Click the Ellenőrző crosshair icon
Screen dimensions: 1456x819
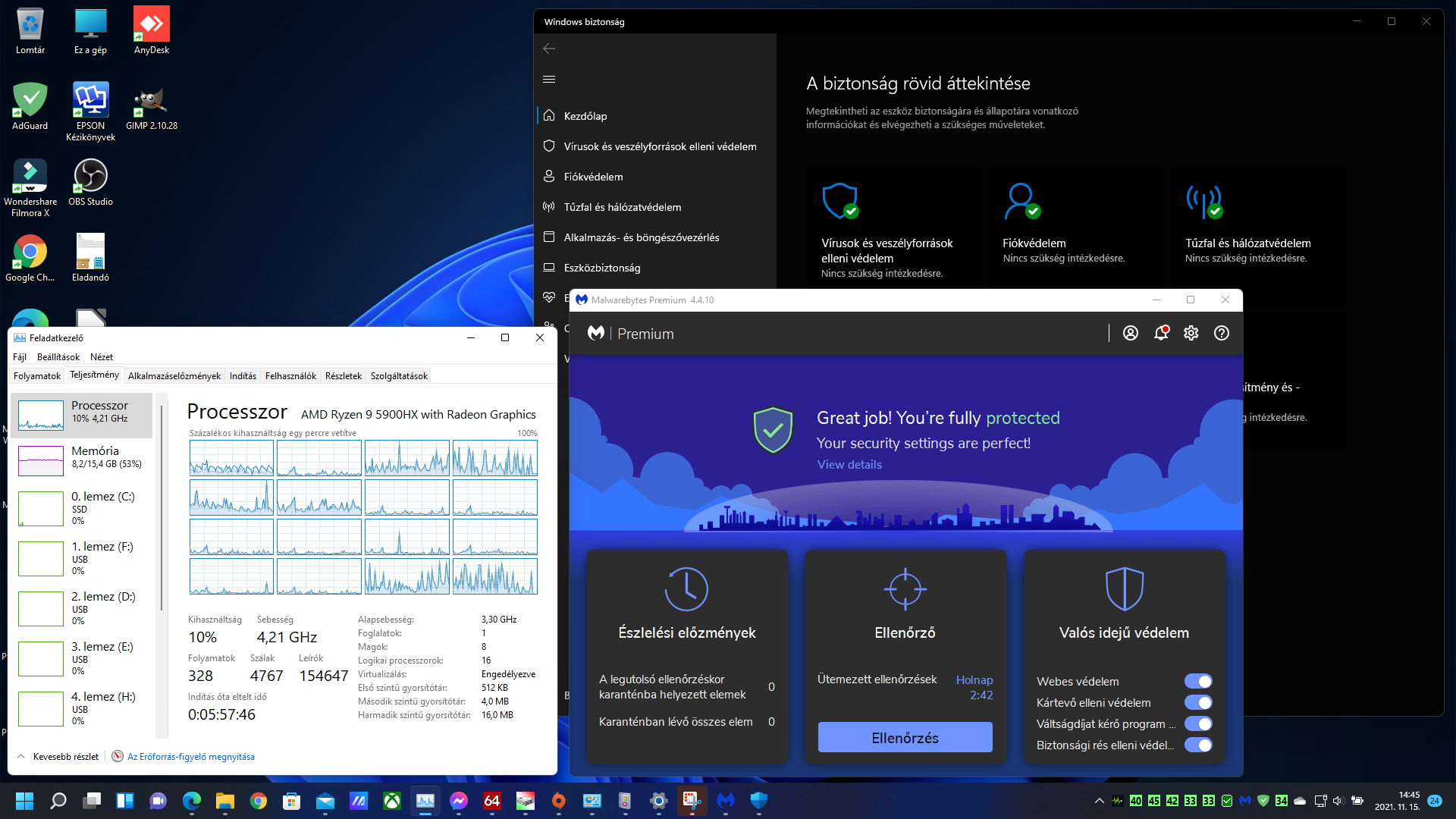point(905,588)
